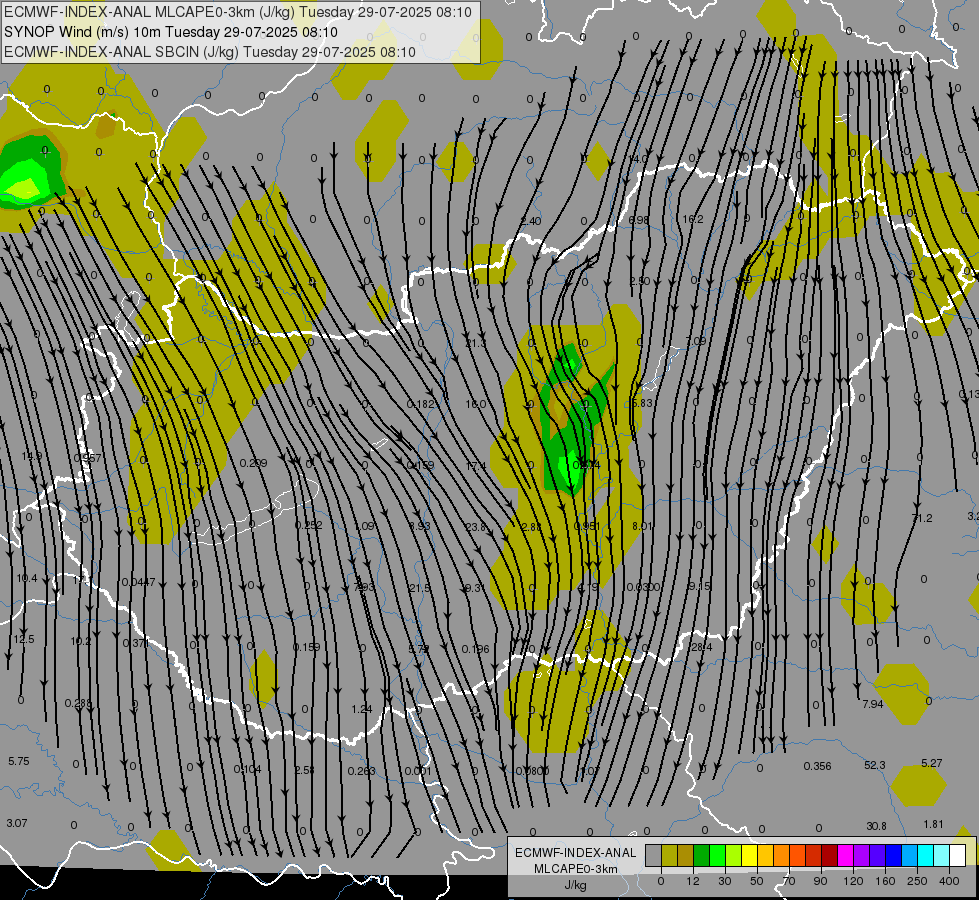Image resolution: width=979 pixels, height=900 pixels.
Task: Click the map value '2.40'
Action: [531, 222]
